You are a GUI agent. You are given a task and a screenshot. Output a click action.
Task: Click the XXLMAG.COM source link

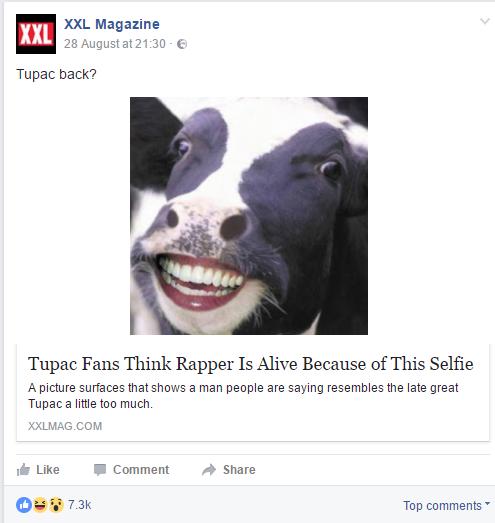click(65, 426)
